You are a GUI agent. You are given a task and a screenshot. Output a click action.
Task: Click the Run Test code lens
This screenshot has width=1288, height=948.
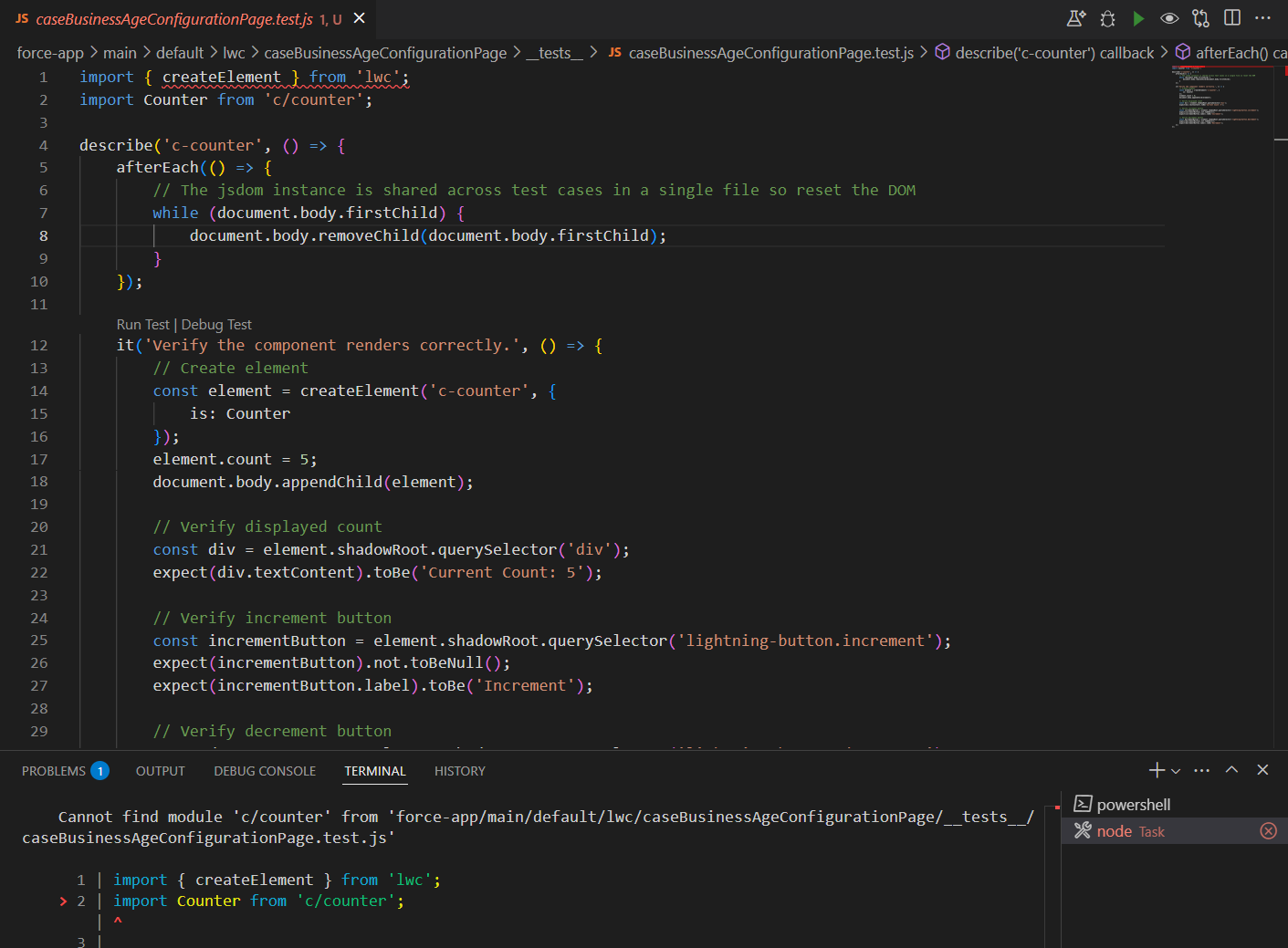point(143,325)
